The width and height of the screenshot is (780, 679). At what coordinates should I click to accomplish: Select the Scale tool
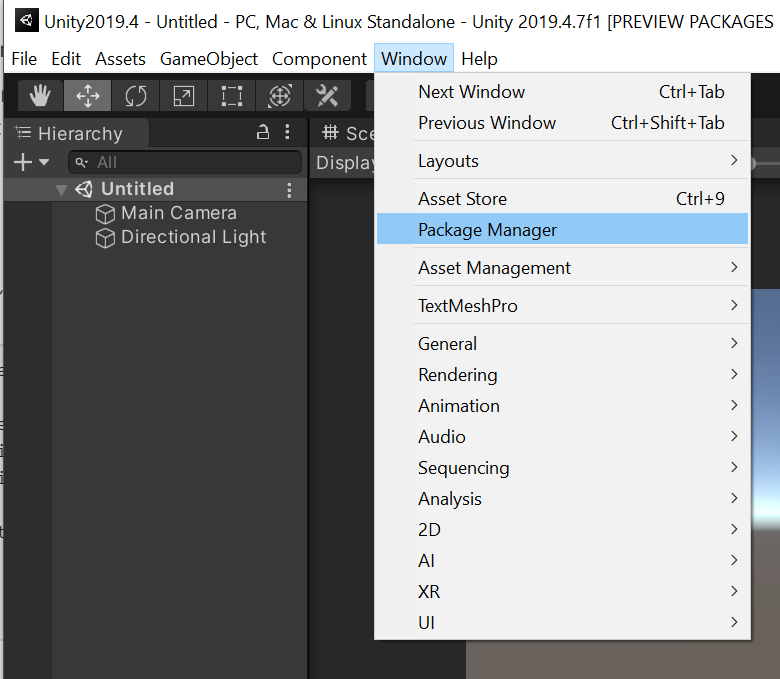[x=184, y=96]
